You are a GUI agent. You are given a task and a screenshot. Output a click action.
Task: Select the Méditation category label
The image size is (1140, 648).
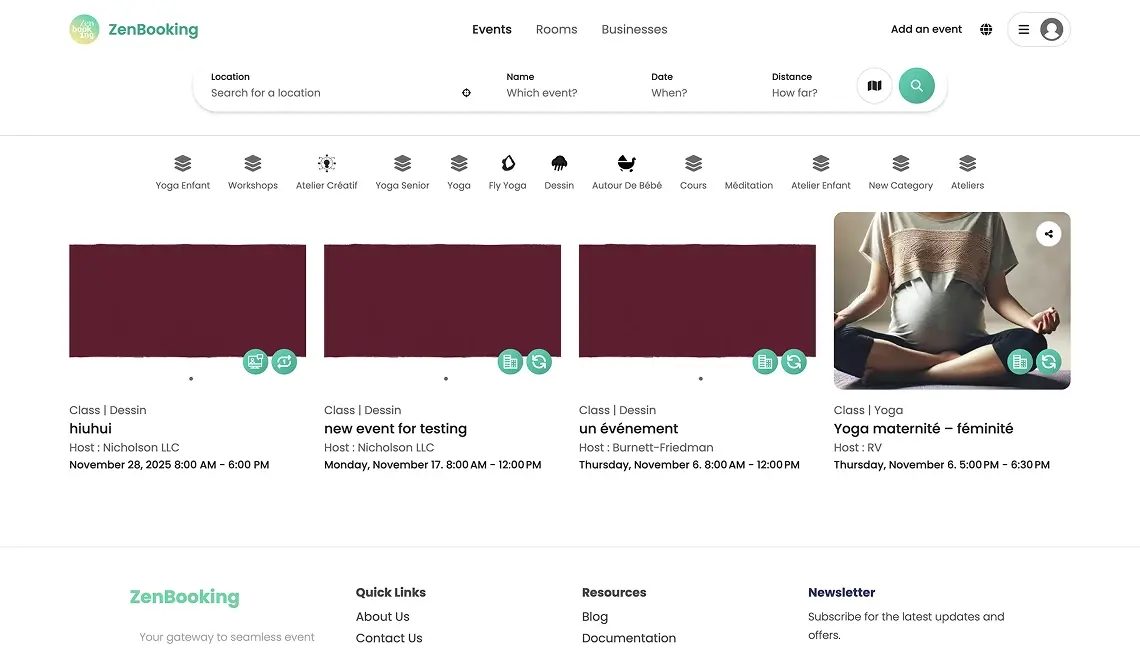coord(749,185)
